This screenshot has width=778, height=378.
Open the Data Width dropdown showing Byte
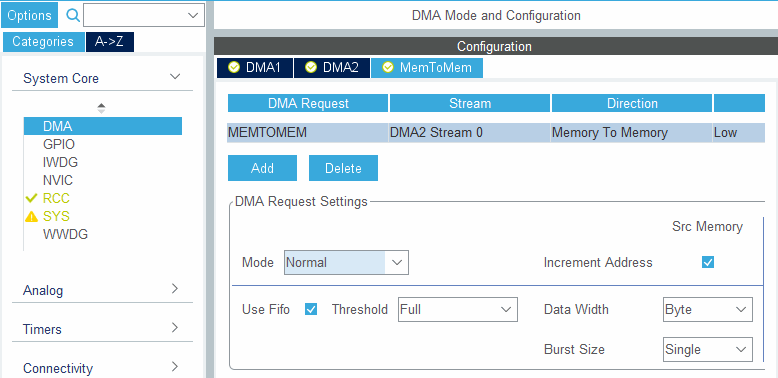[x=708, y=310]
